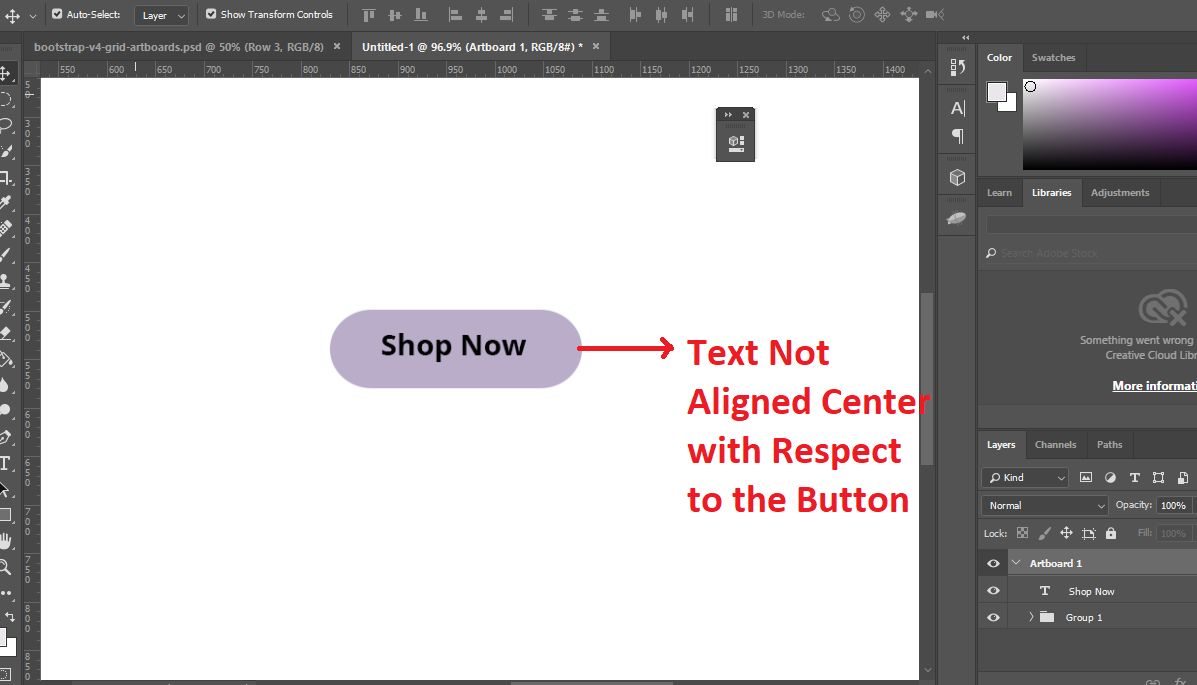Select the Move tool in the toolbox
This screenshot has width=1197, height=685.
(x=5, y=73)
